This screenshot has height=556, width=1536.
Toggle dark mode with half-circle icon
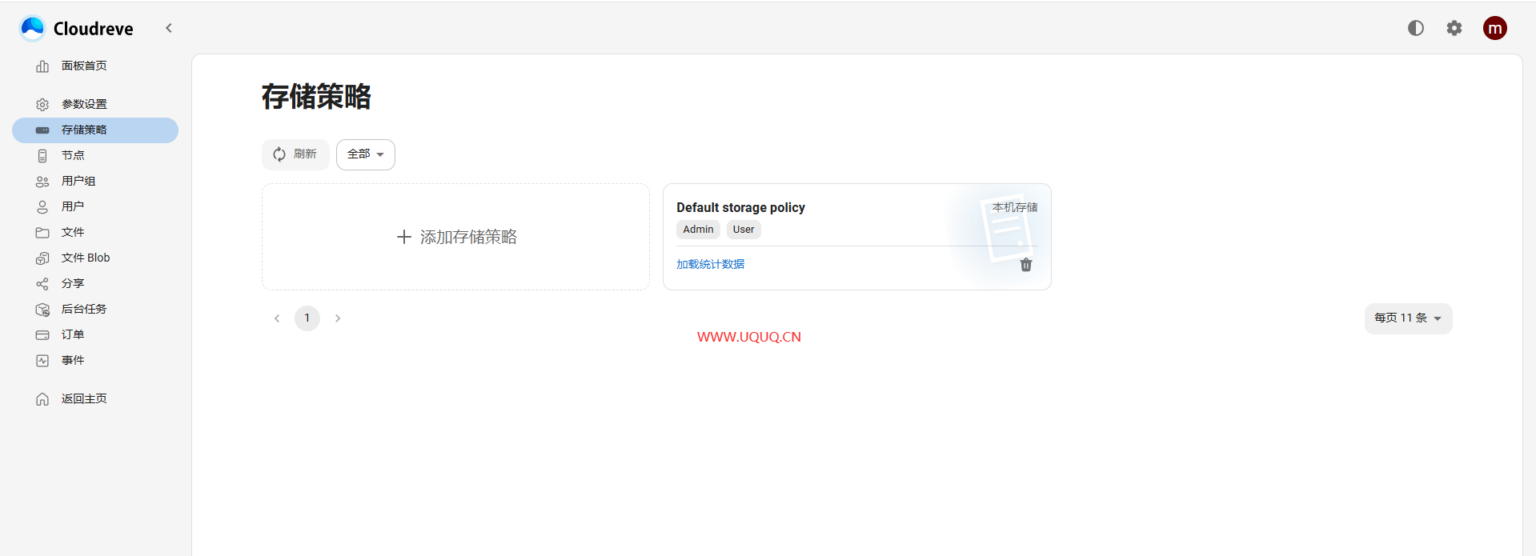point(1415,28)
